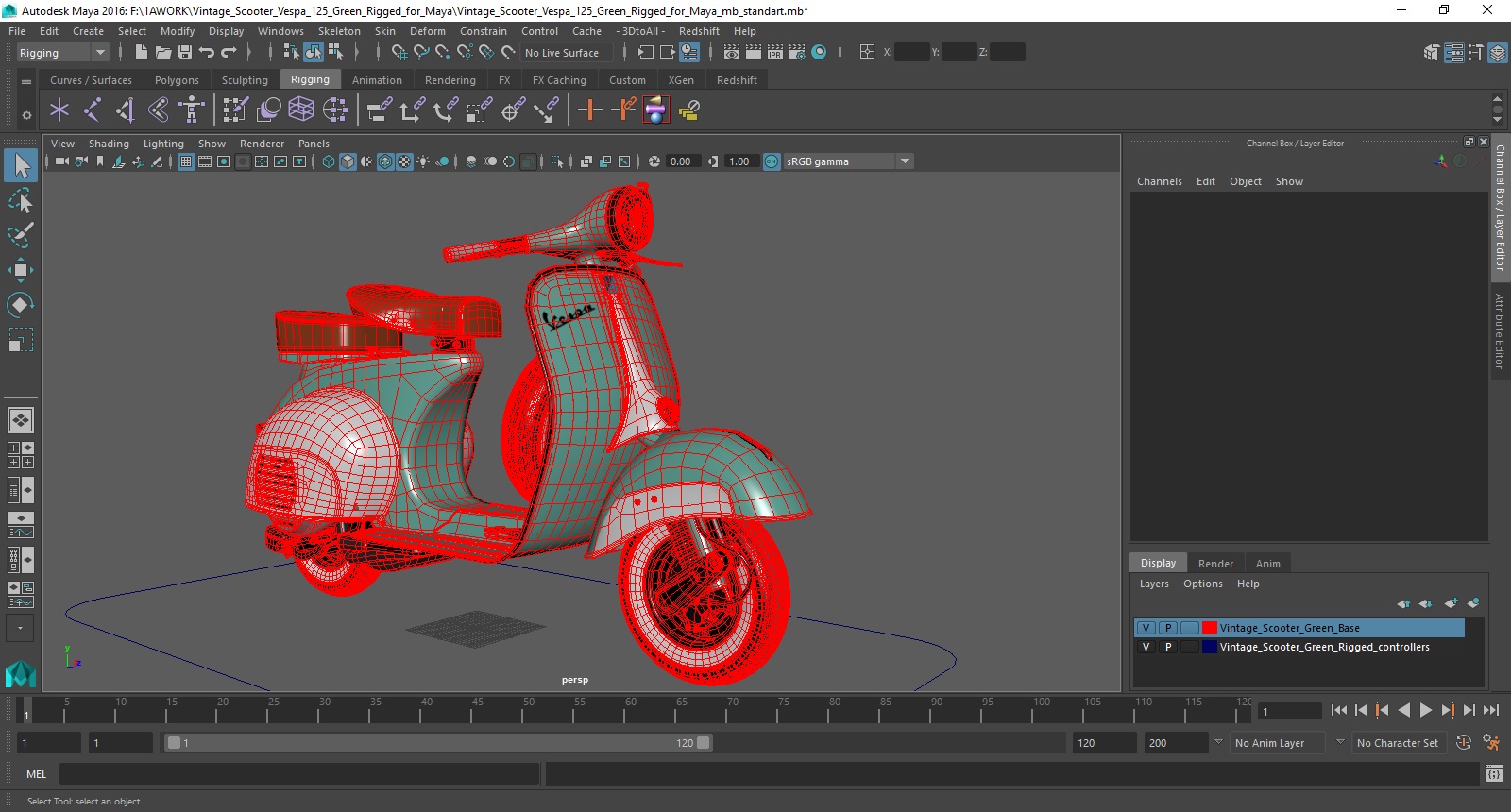The height and width of the screenshot is (812, 1511).
Task: Toggle playback P of Vintage_Scooter_Green_Base layer
Action: (1168, 628)
